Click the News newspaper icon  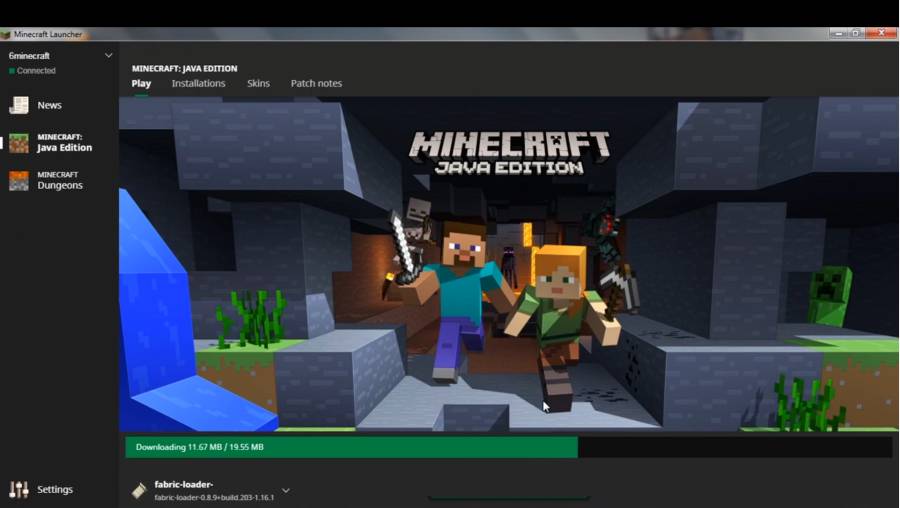[x=18, y=105]
